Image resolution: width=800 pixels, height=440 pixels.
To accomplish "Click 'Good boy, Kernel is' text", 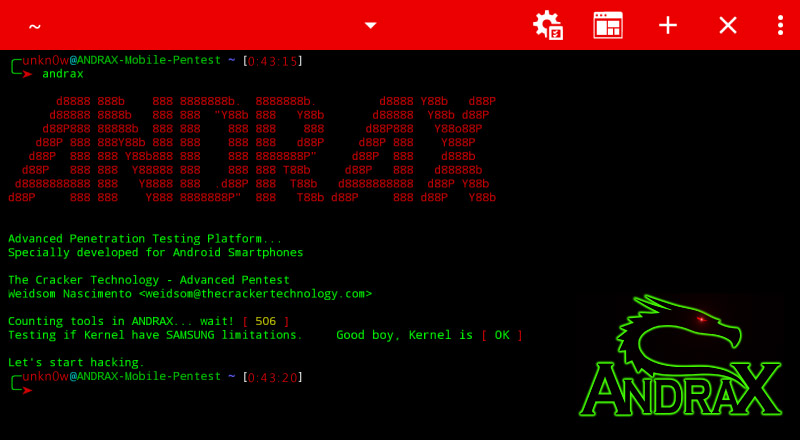I will [405, 335].
